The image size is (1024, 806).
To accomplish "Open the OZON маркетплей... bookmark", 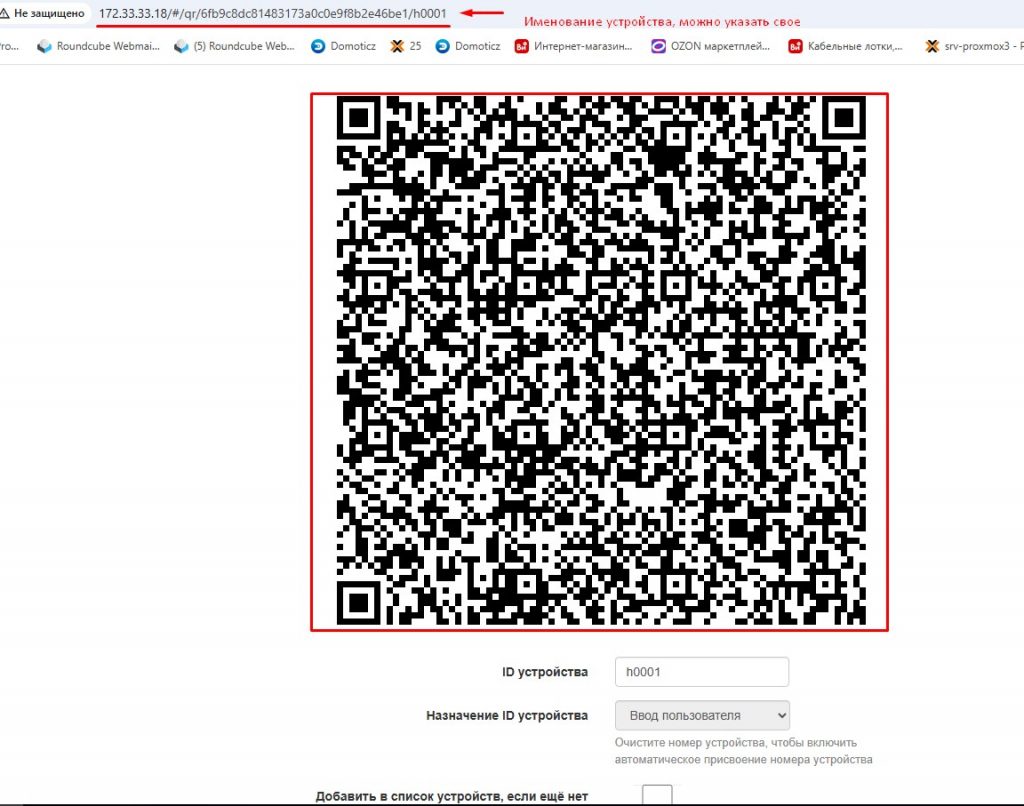I will [x=711, y=46].
